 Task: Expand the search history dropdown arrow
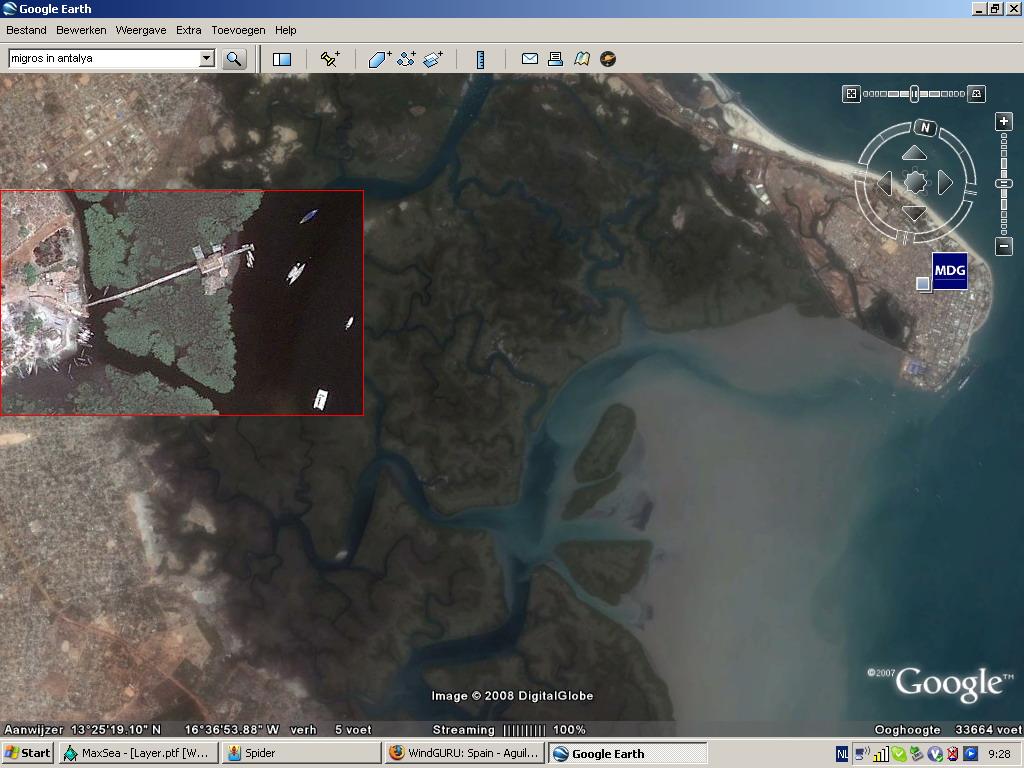pyautogui.click(x=206, y=59)
